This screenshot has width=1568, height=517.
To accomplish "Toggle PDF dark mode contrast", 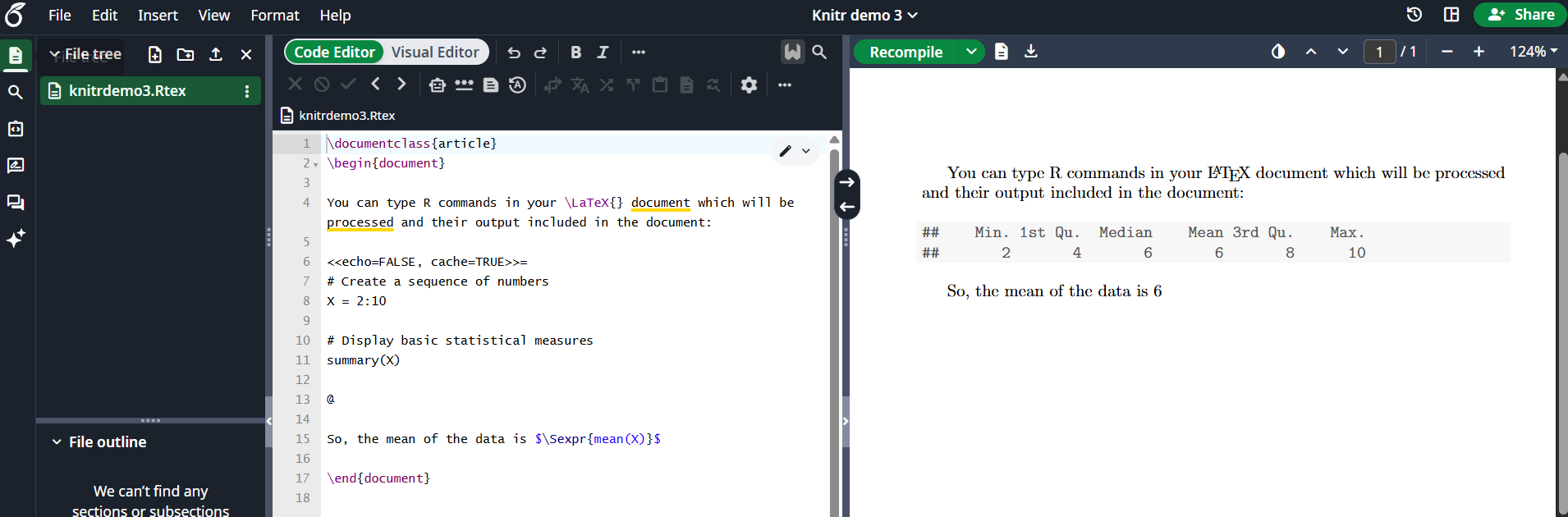I will (1278, 52).
